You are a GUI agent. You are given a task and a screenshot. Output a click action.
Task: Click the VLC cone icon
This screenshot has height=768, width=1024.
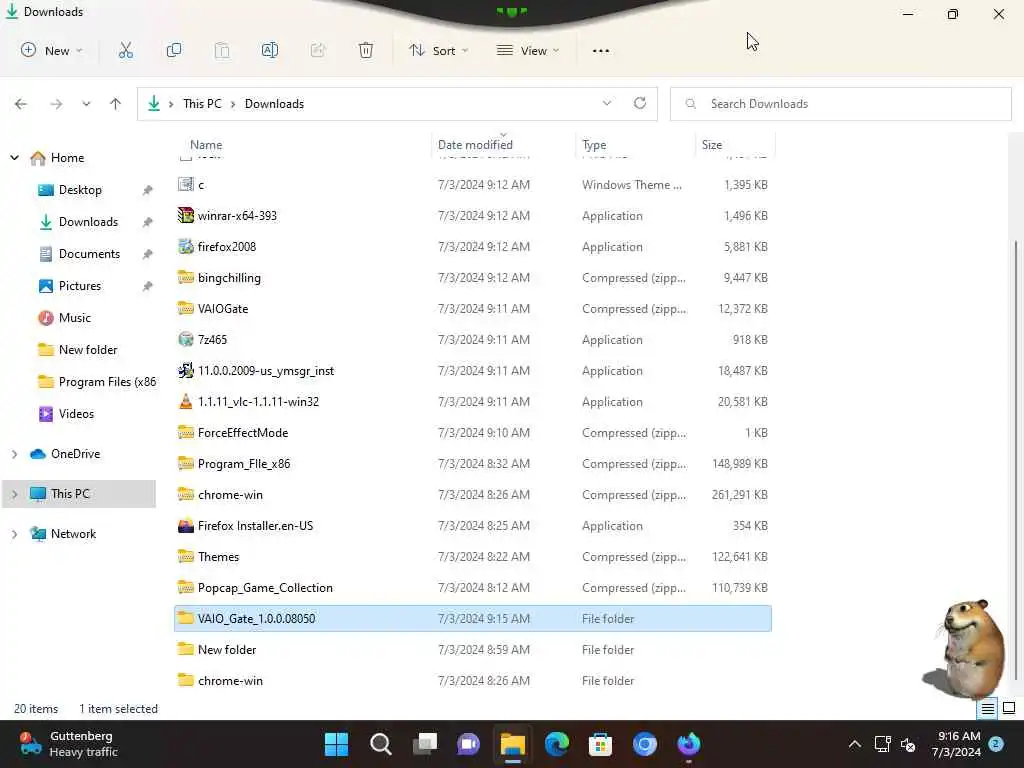pos(185,402)
